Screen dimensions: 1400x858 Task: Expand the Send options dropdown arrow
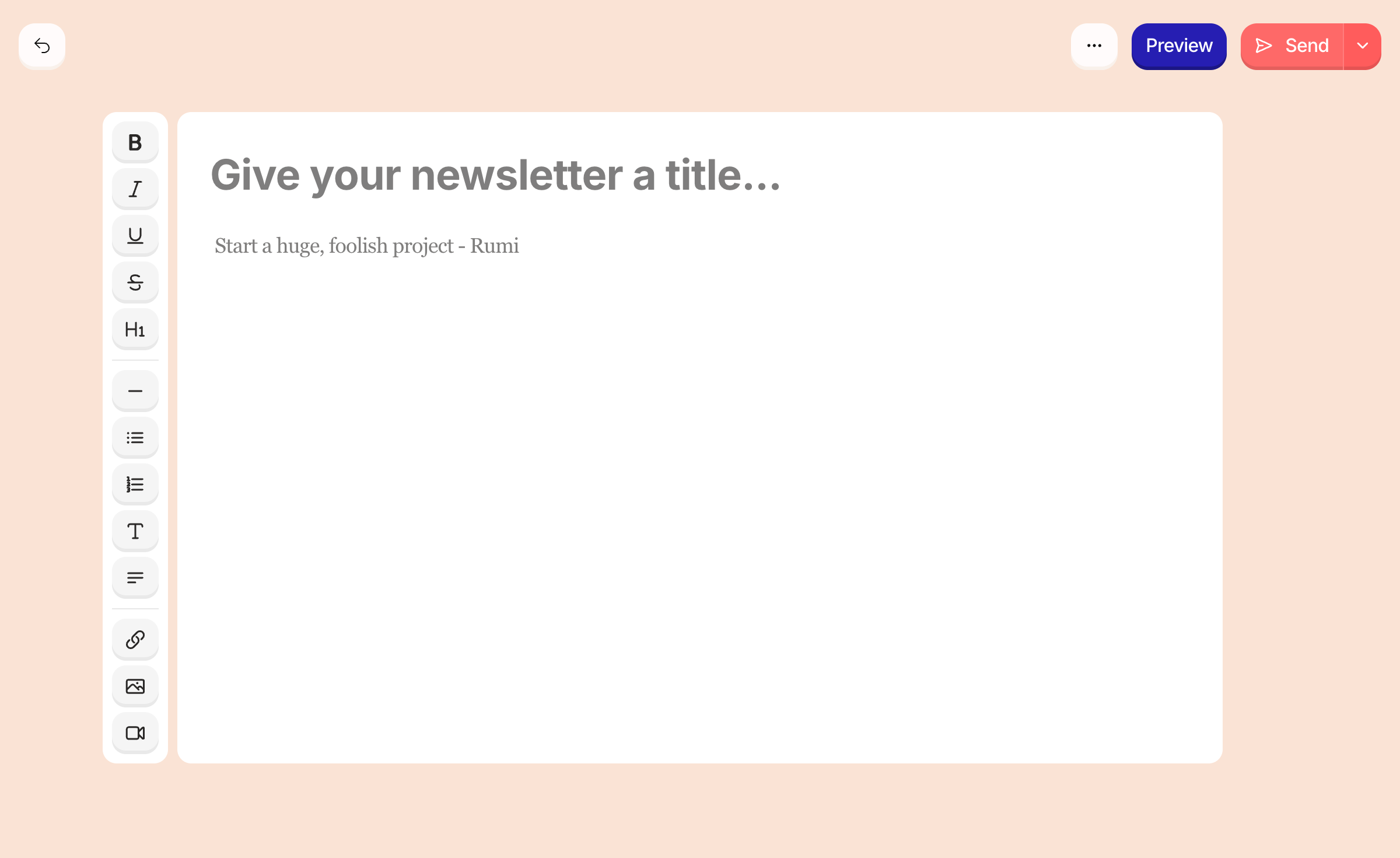1363,46
